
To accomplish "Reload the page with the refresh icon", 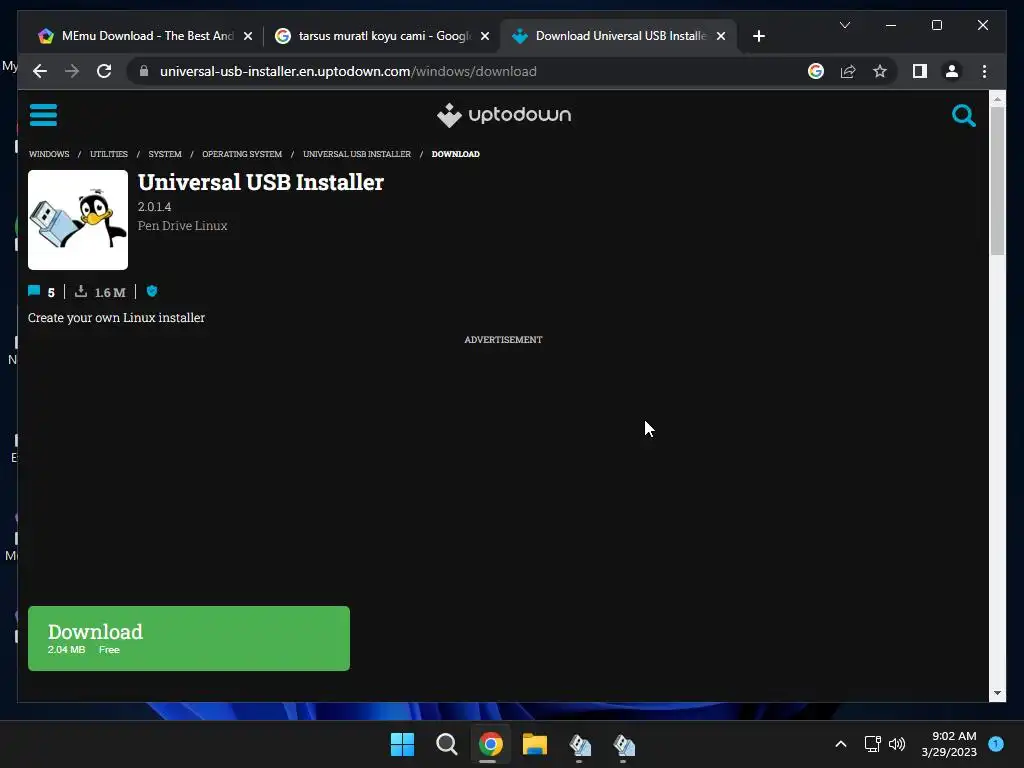I will tap(104, 71).
